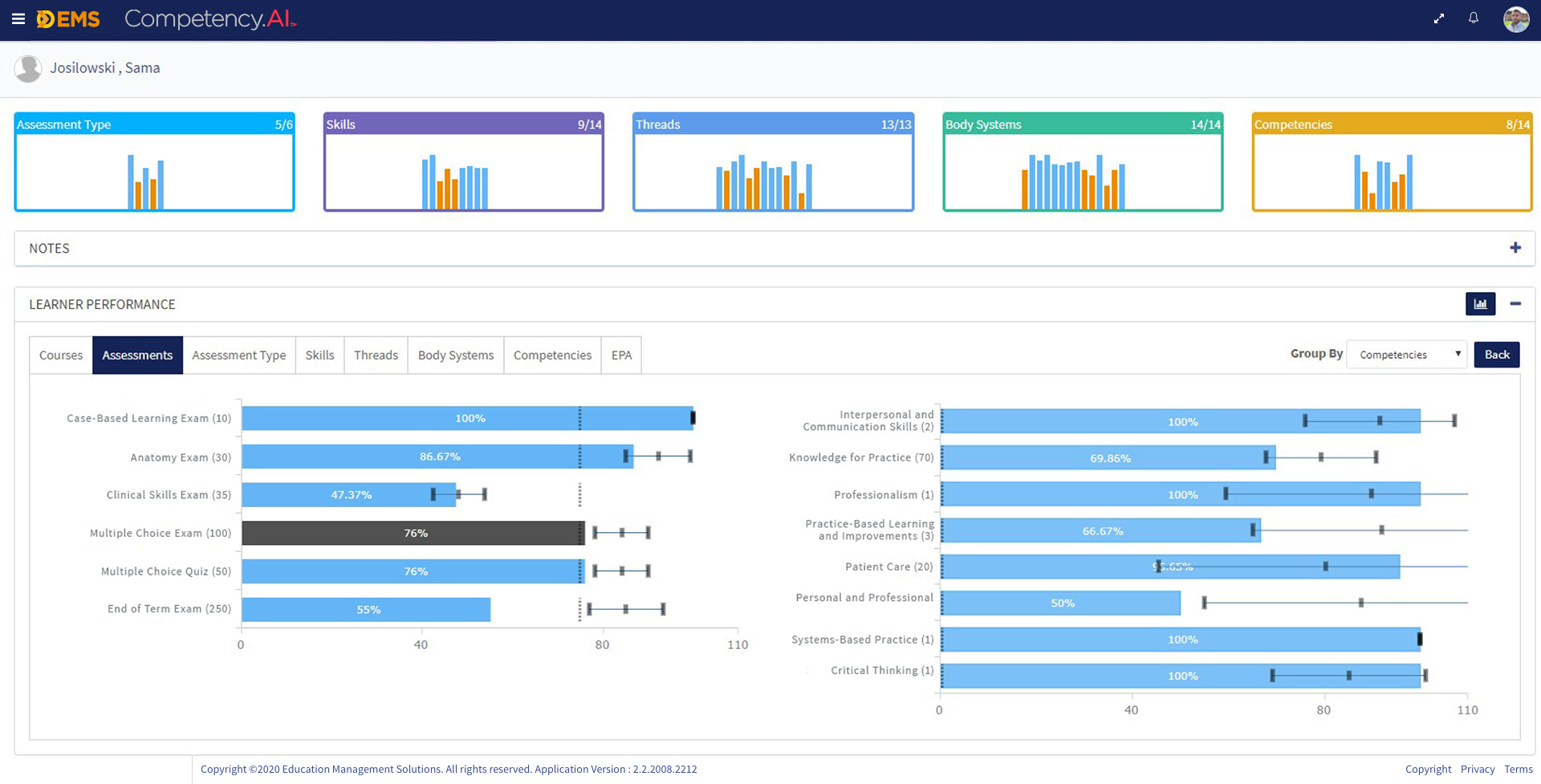Click the Back button
Image resolution: width=1541 pixels, height=784 pixels.
1496,355
